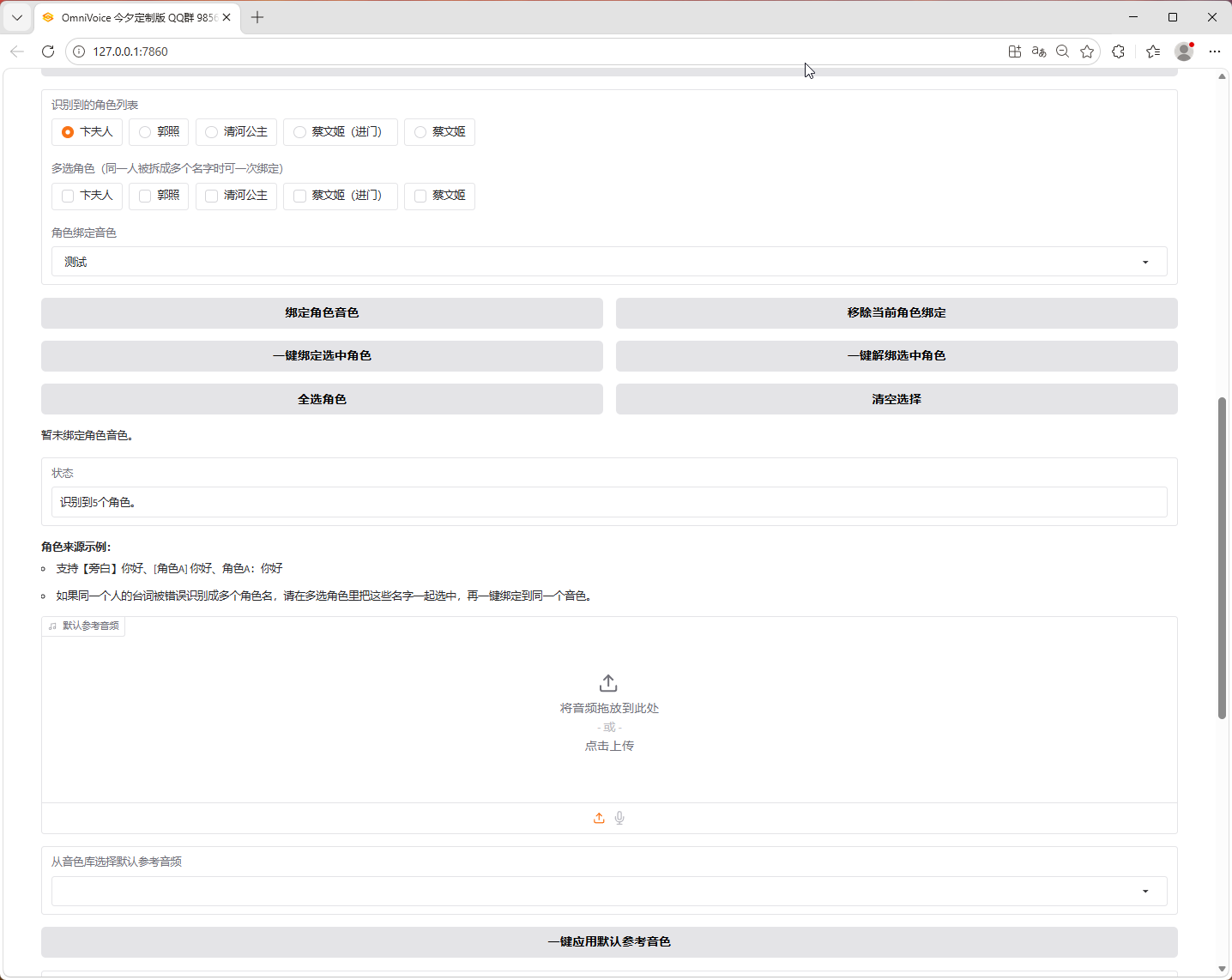Screen dimensions: 1232x980
Task: Click the orange upload icon below audio dropzone
Action: point(599,818)
